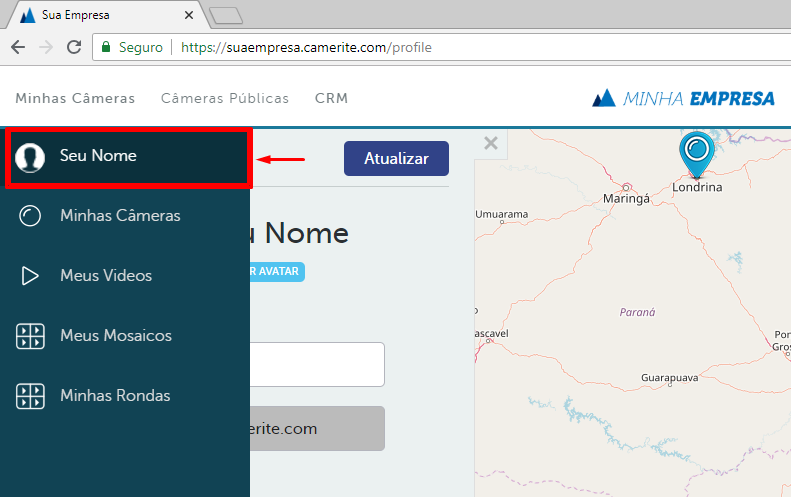Click the avatar change badge
791x497 pixels.
point(277,271)
